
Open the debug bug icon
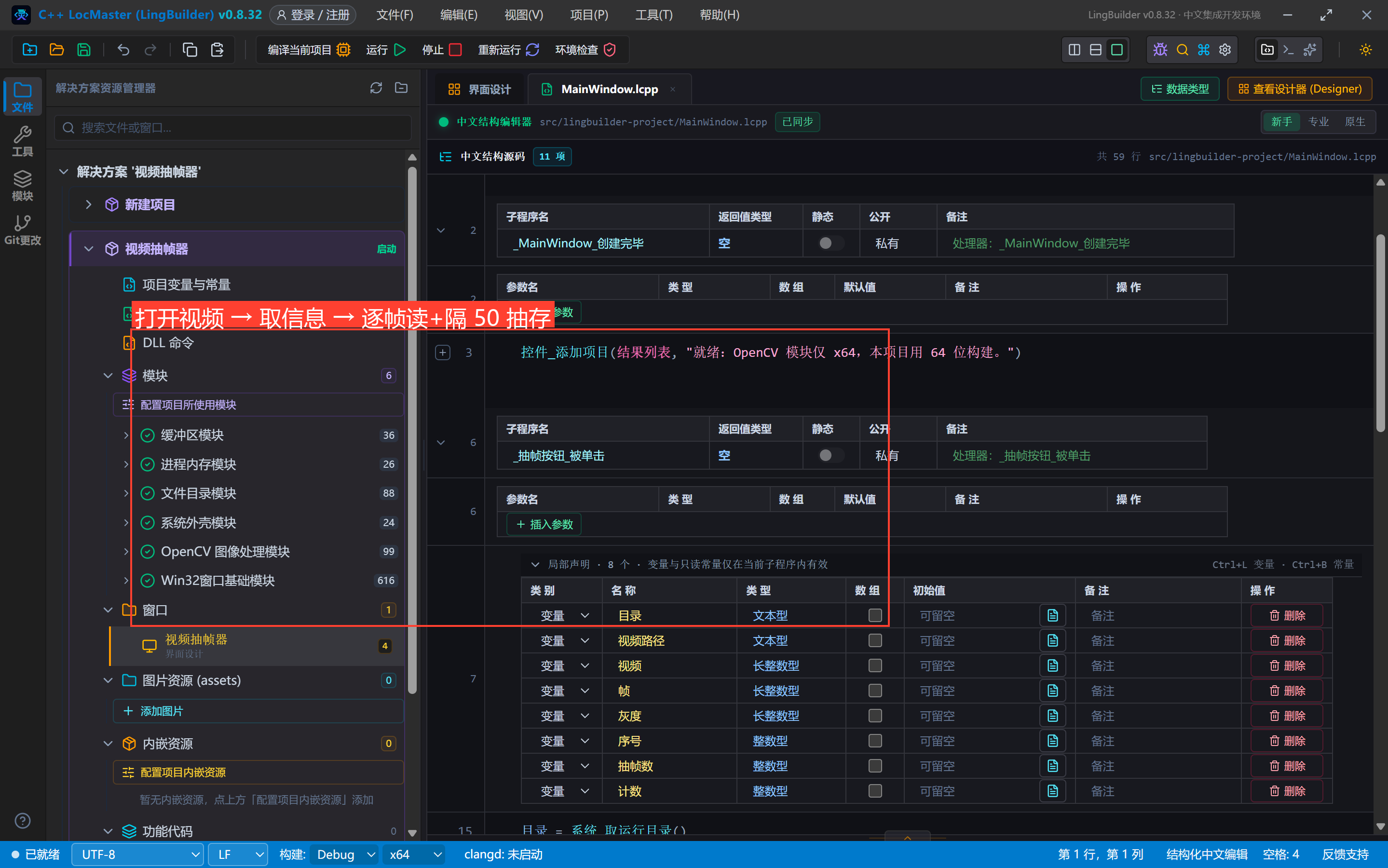click(x=1160, y=50)
